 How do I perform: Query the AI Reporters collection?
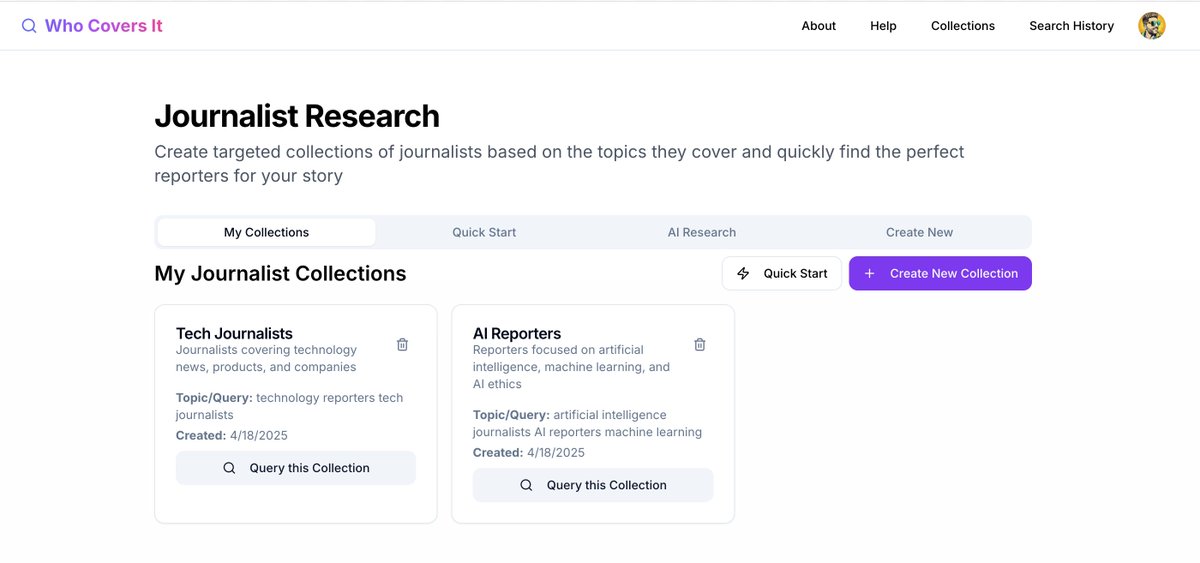pos(593,485)
